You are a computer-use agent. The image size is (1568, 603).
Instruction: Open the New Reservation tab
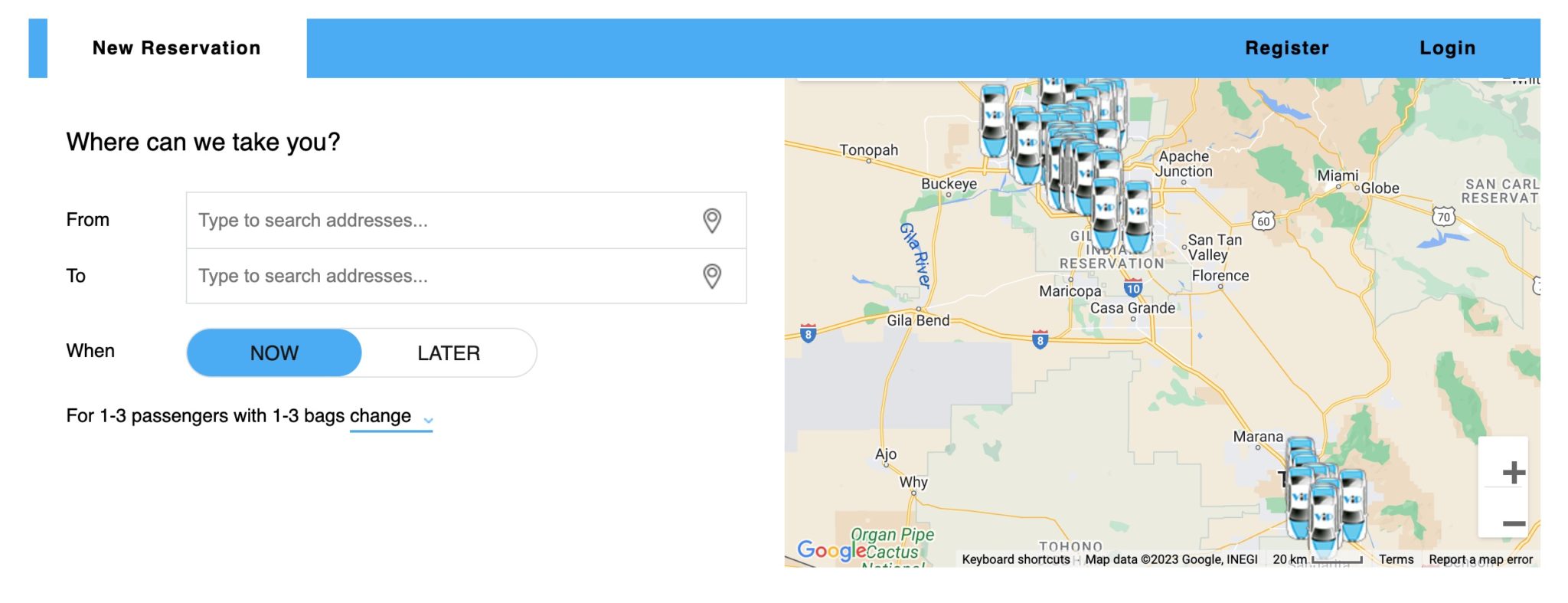176,48
